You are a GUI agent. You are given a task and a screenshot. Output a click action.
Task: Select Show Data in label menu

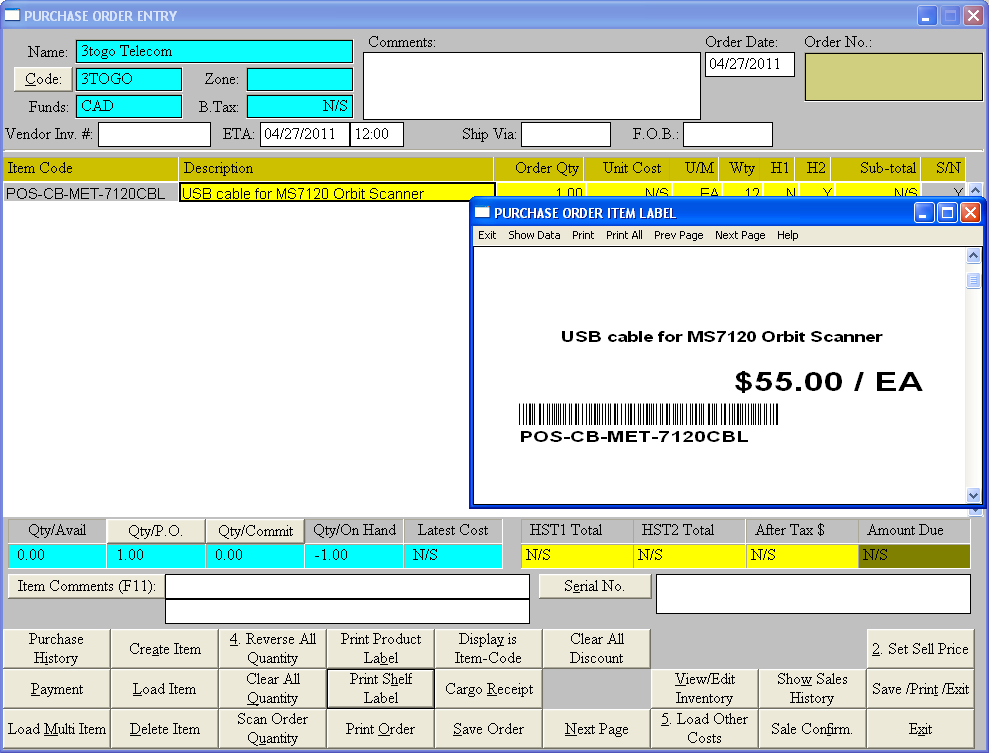(534, 235)
